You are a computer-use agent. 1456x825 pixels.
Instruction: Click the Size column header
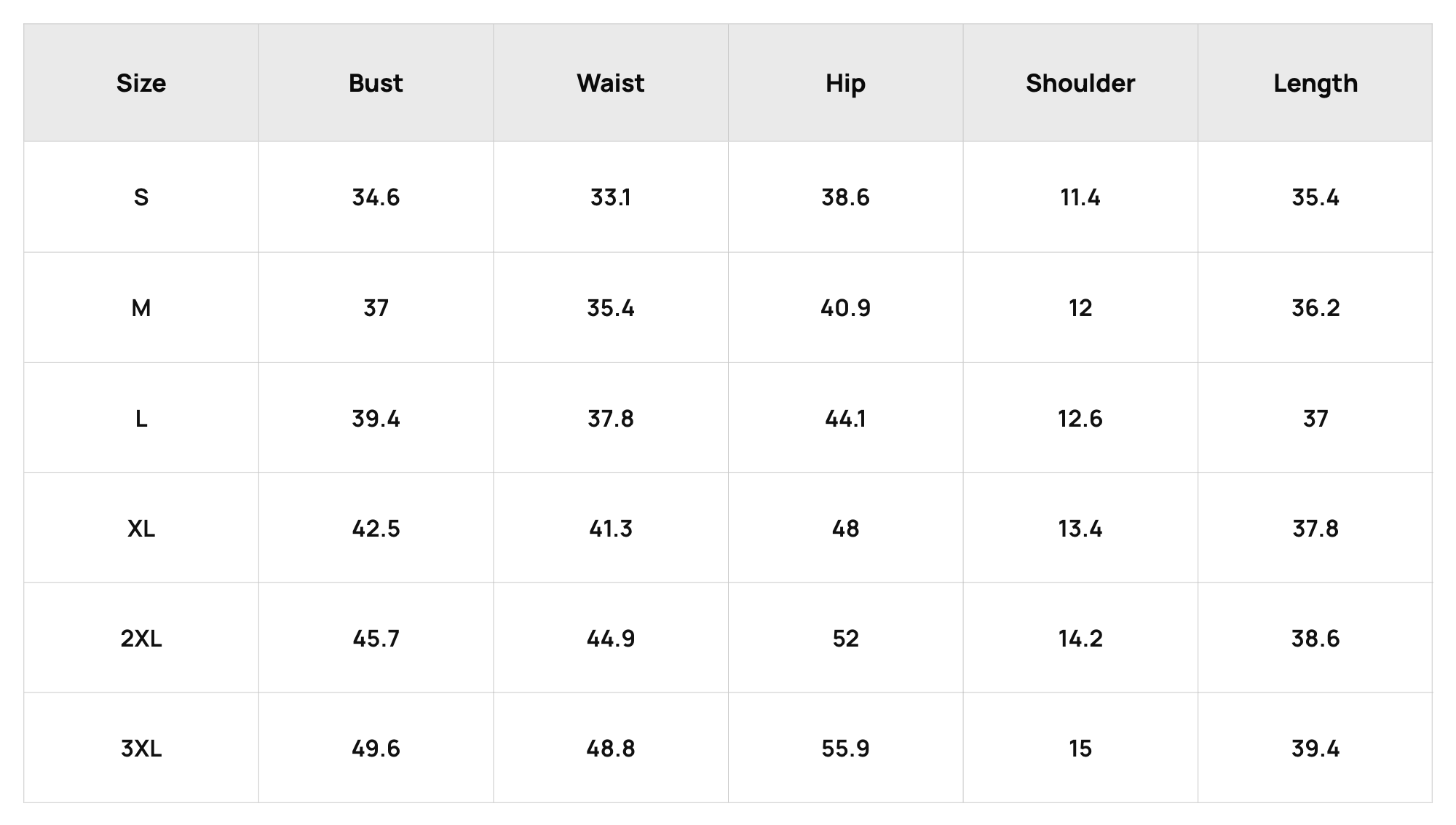(x=141, y=83)
